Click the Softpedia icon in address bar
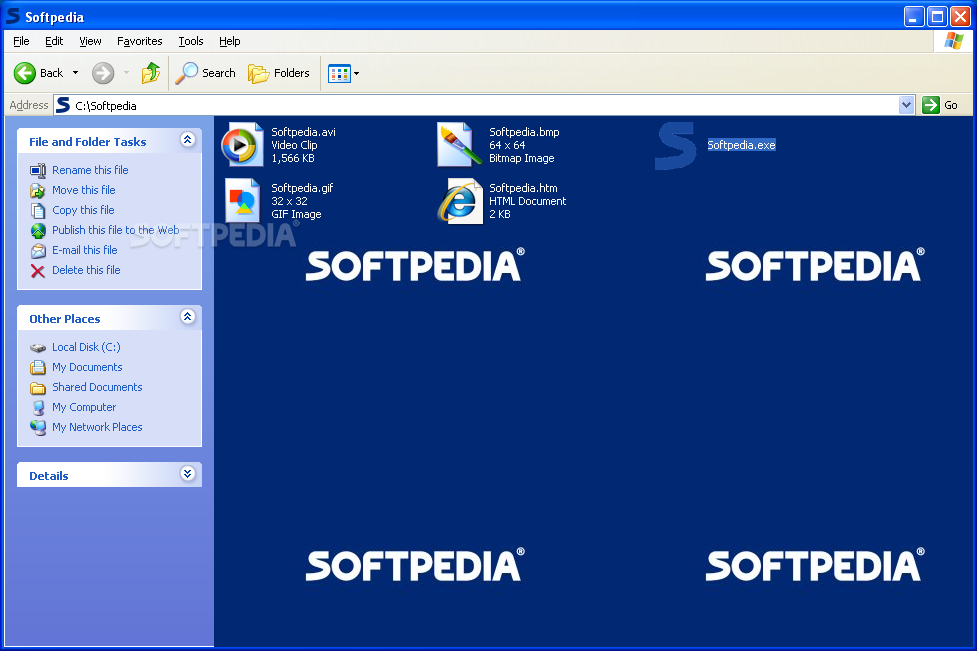 point(63,105)
